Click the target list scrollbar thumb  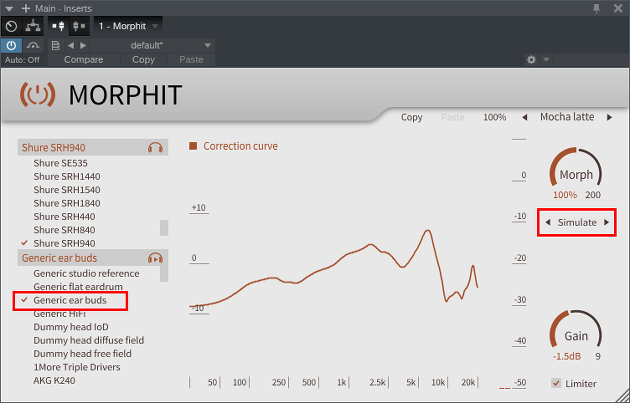pyautogui.click(x=164, y=274)
